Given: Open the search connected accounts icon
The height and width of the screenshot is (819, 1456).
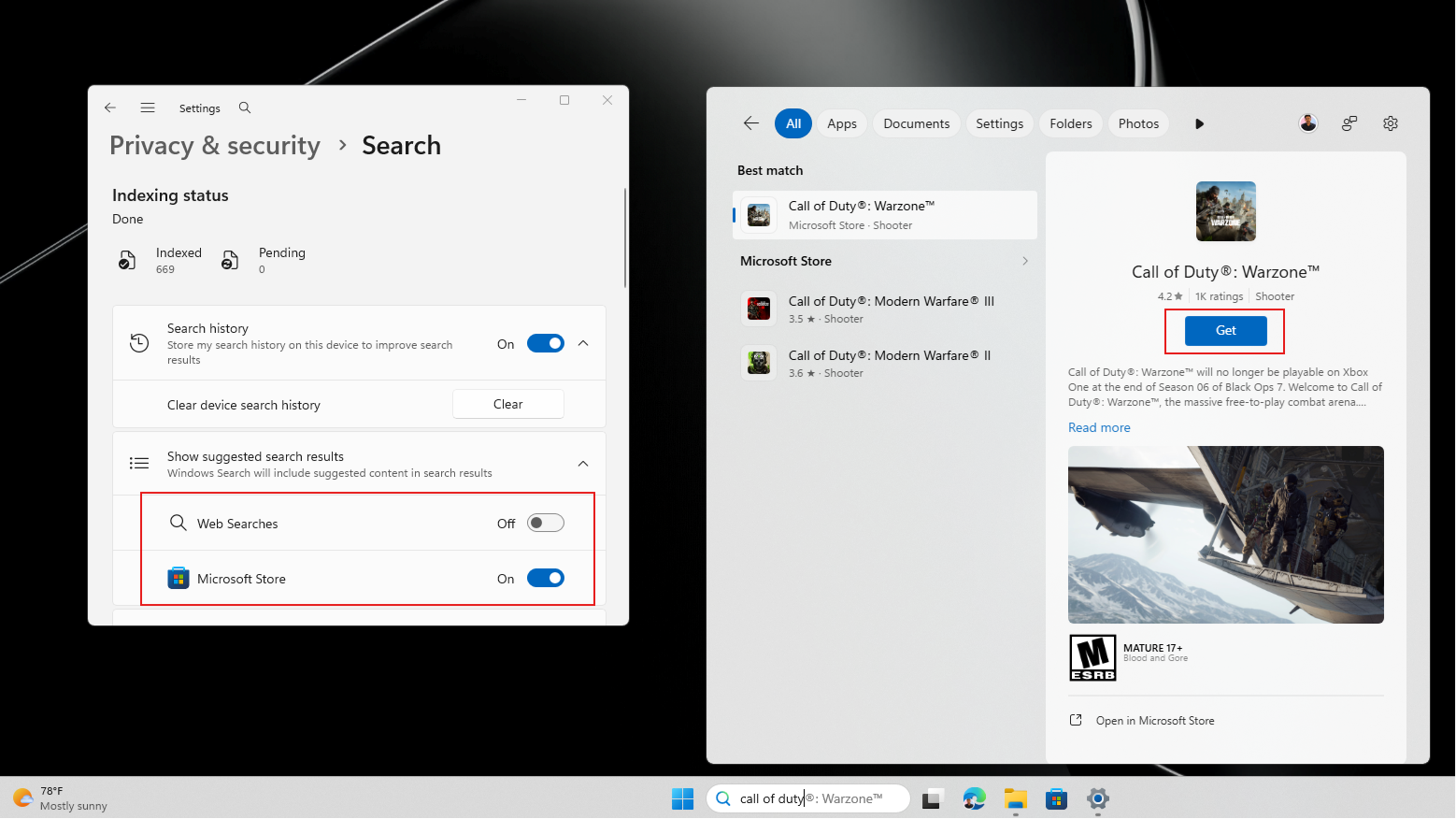Looking at the screenshot, I should (x=1349, y=123).
